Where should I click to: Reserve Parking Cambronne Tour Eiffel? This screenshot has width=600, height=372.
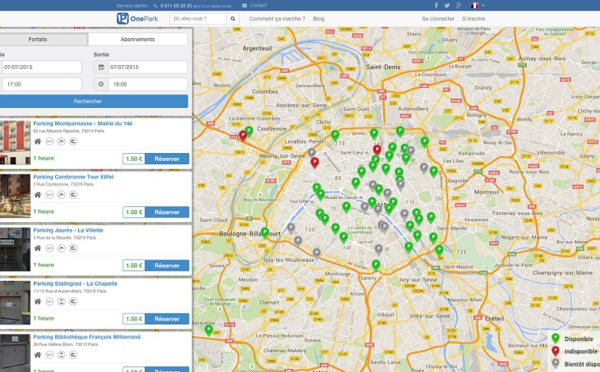[167, 212]
